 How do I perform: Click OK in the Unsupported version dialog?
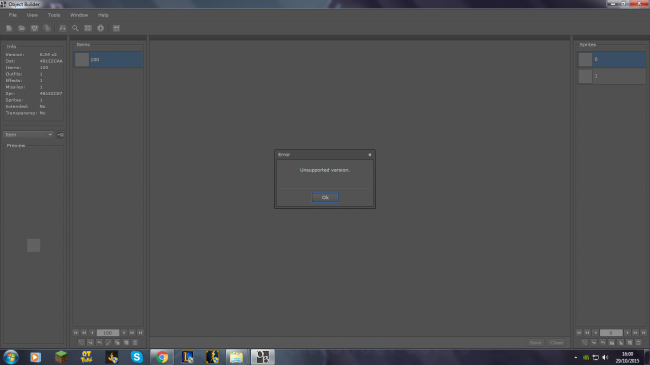(325, 197)
